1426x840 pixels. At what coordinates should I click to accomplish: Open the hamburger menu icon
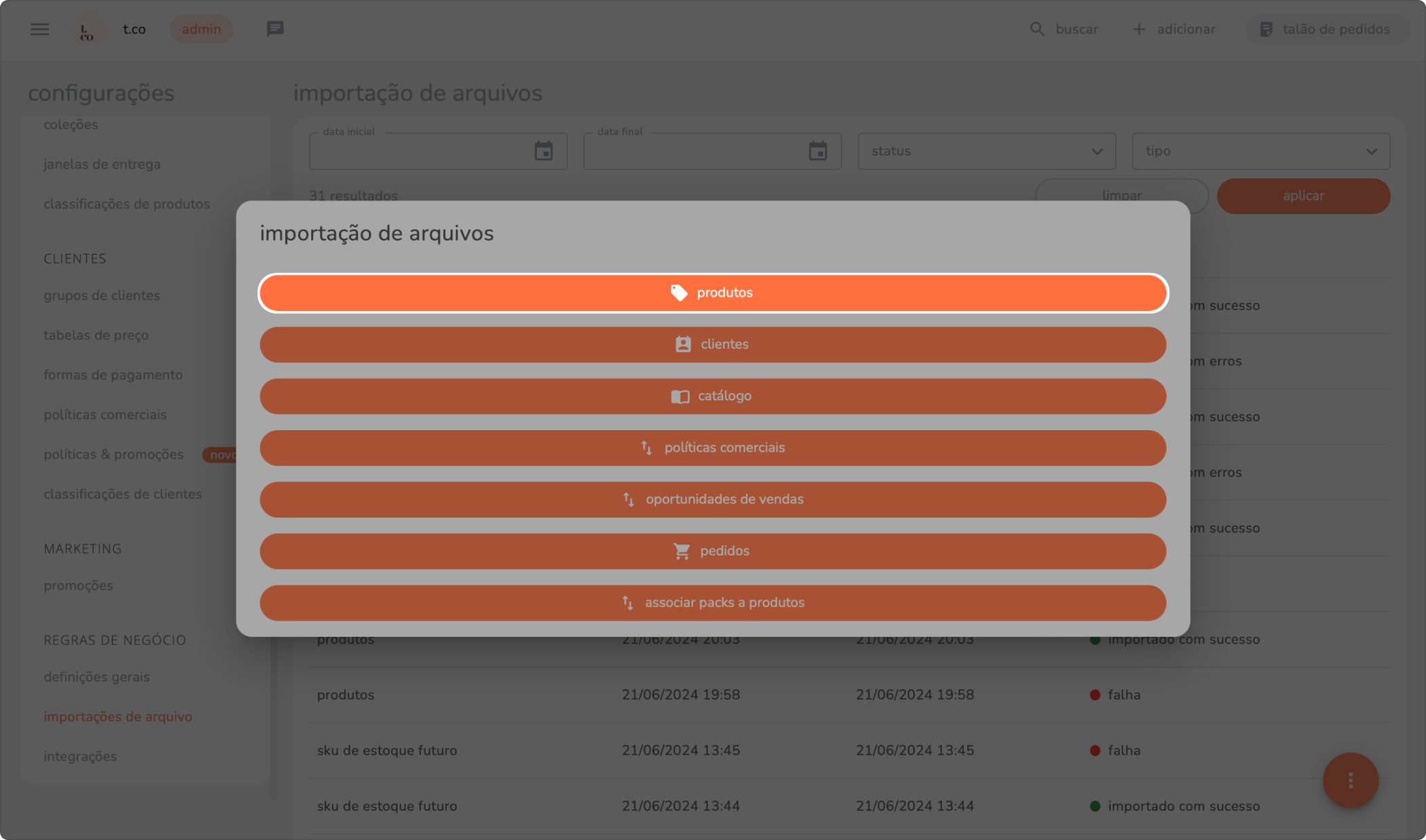pos(39,29)
